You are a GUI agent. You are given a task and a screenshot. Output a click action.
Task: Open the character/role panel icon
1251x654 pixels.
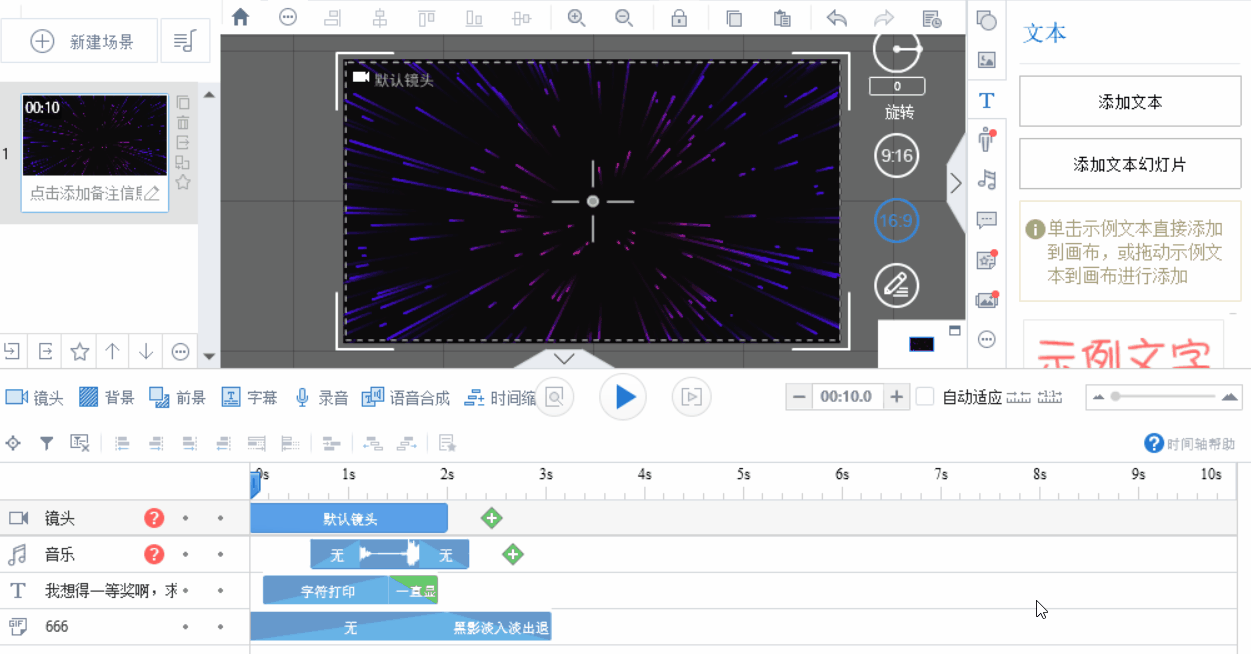[x=987, y=139]
